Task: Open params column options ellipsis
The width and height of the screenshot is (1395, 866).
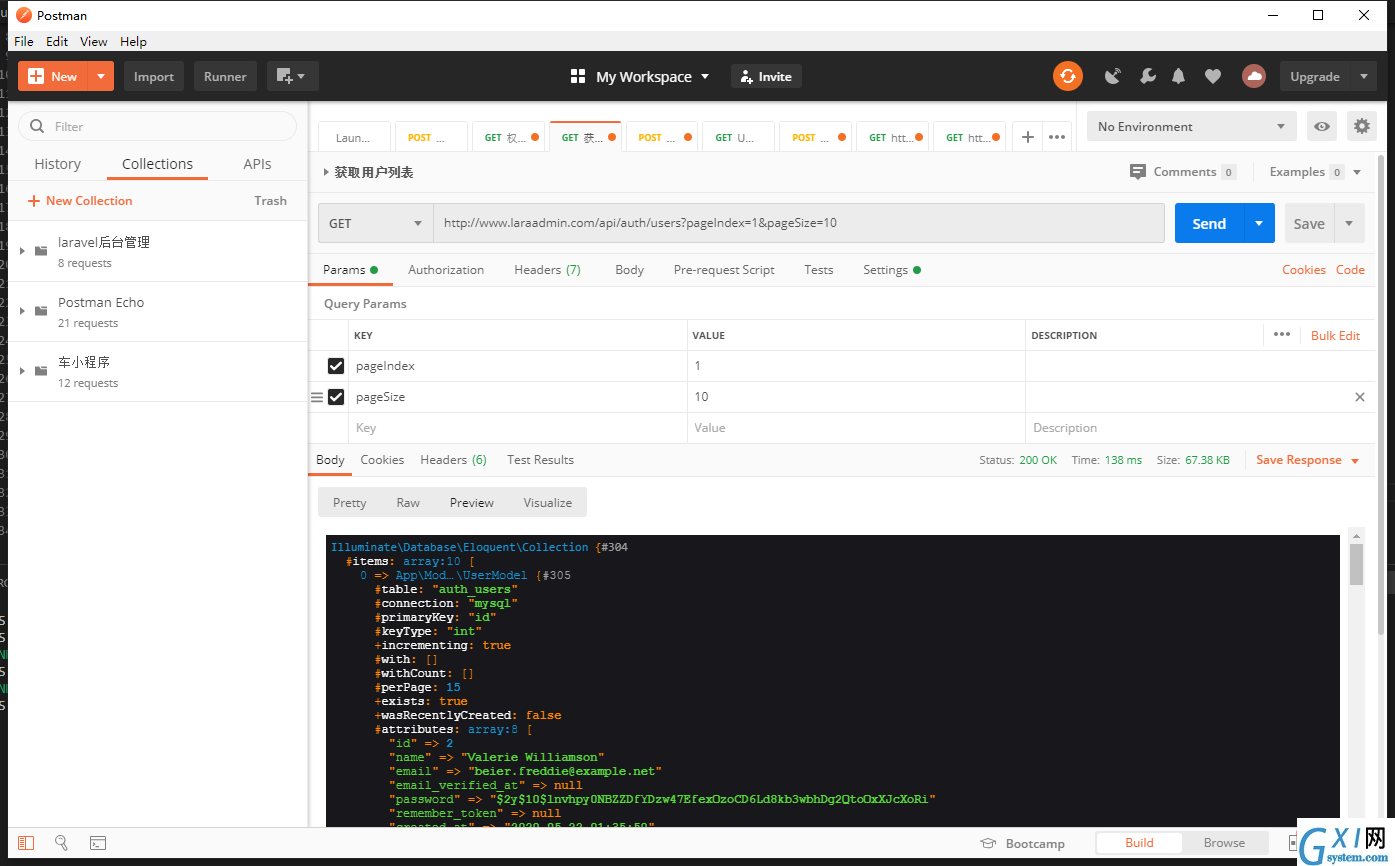Action: click(1282, 335)
